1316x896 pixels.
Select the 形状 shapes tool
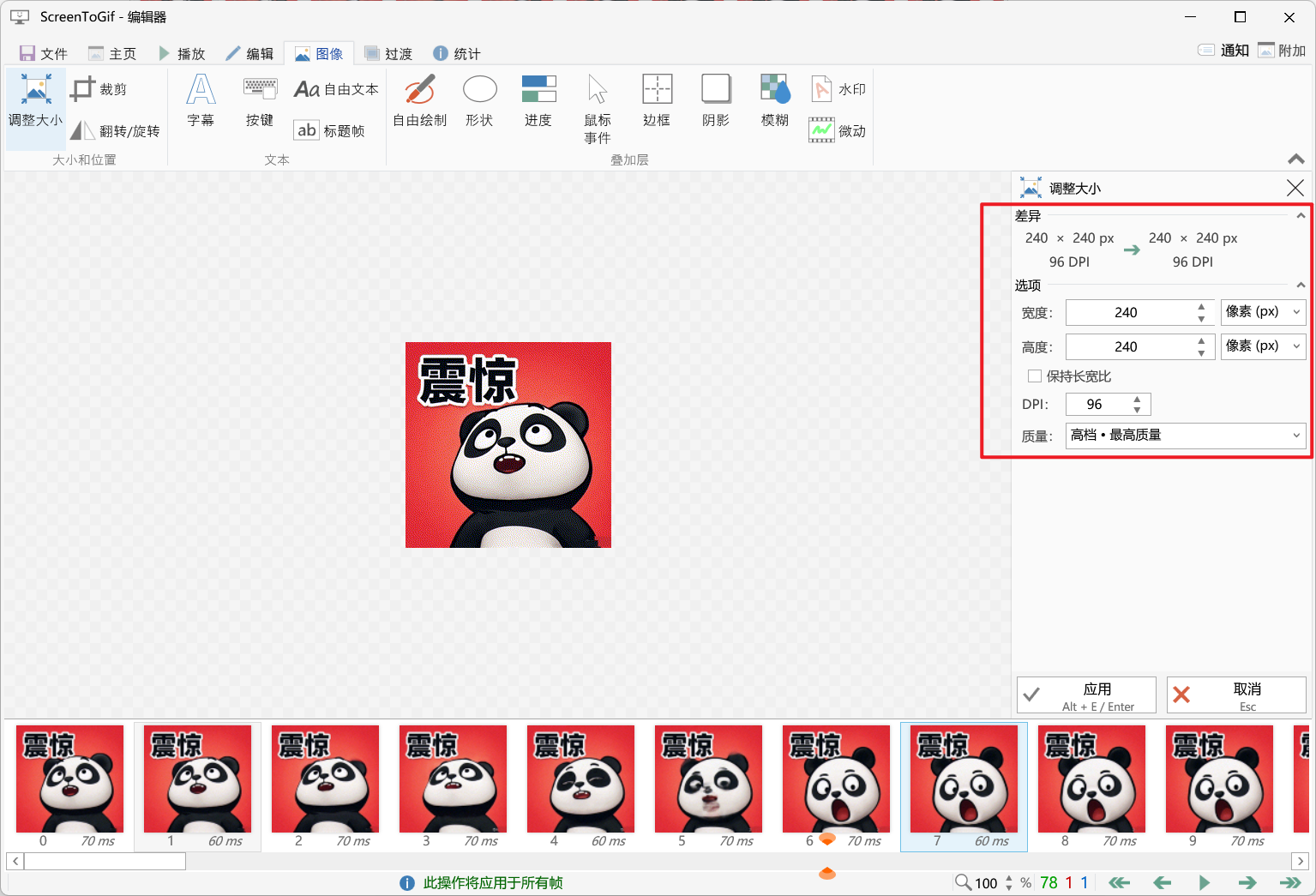(479, 101)
